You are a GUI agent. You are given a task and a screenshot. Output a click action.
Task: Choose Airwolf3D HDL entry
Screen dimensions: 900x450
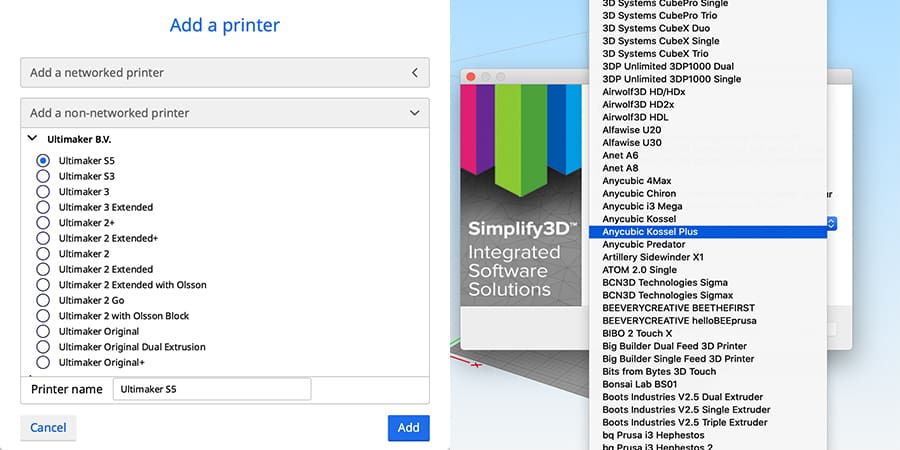pyautogui.click(x=708, y=117)
